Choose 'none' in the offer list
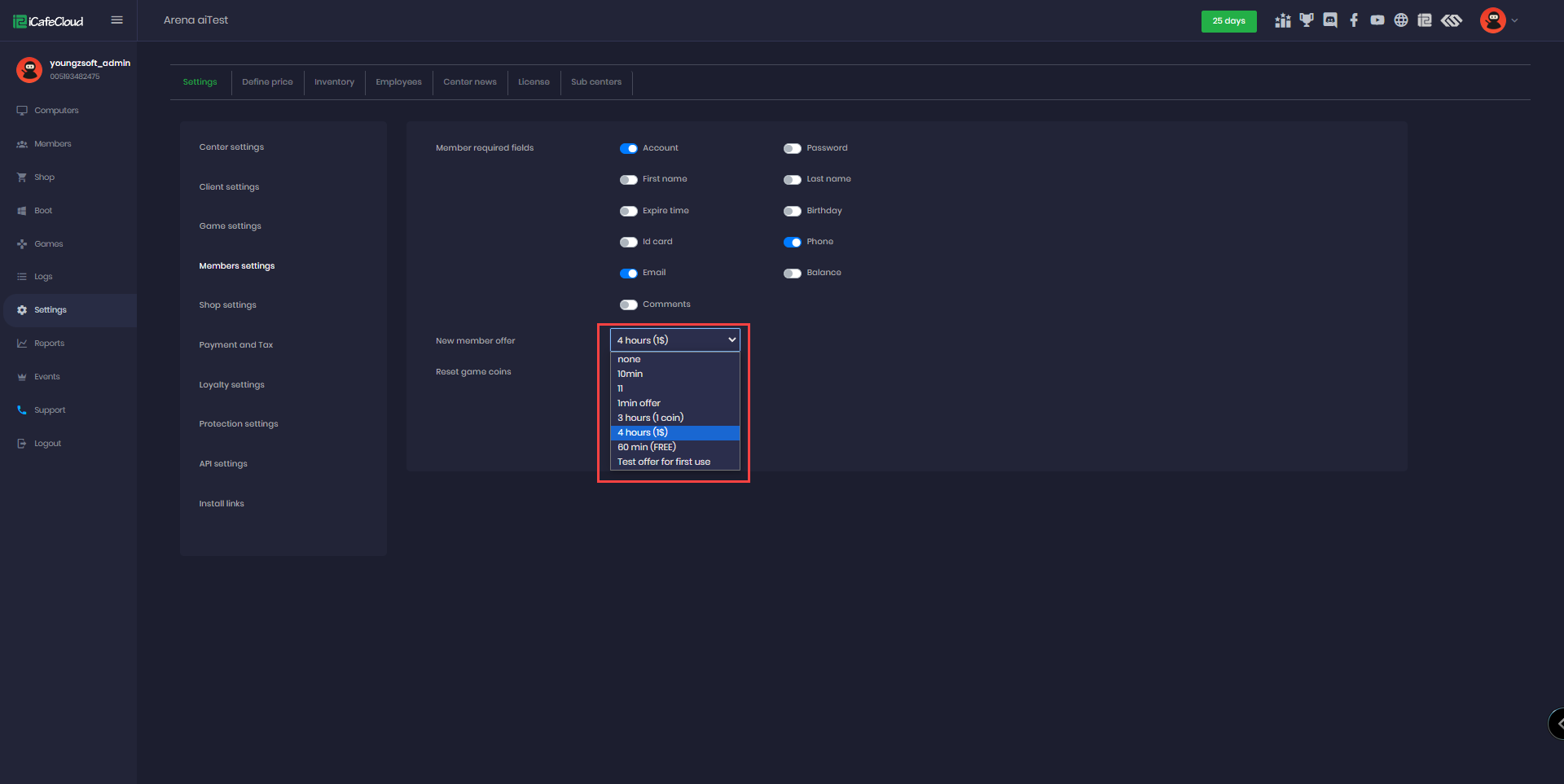This screenshot has height=784, width=1564. pyautogui.click(x=629, y=359)
